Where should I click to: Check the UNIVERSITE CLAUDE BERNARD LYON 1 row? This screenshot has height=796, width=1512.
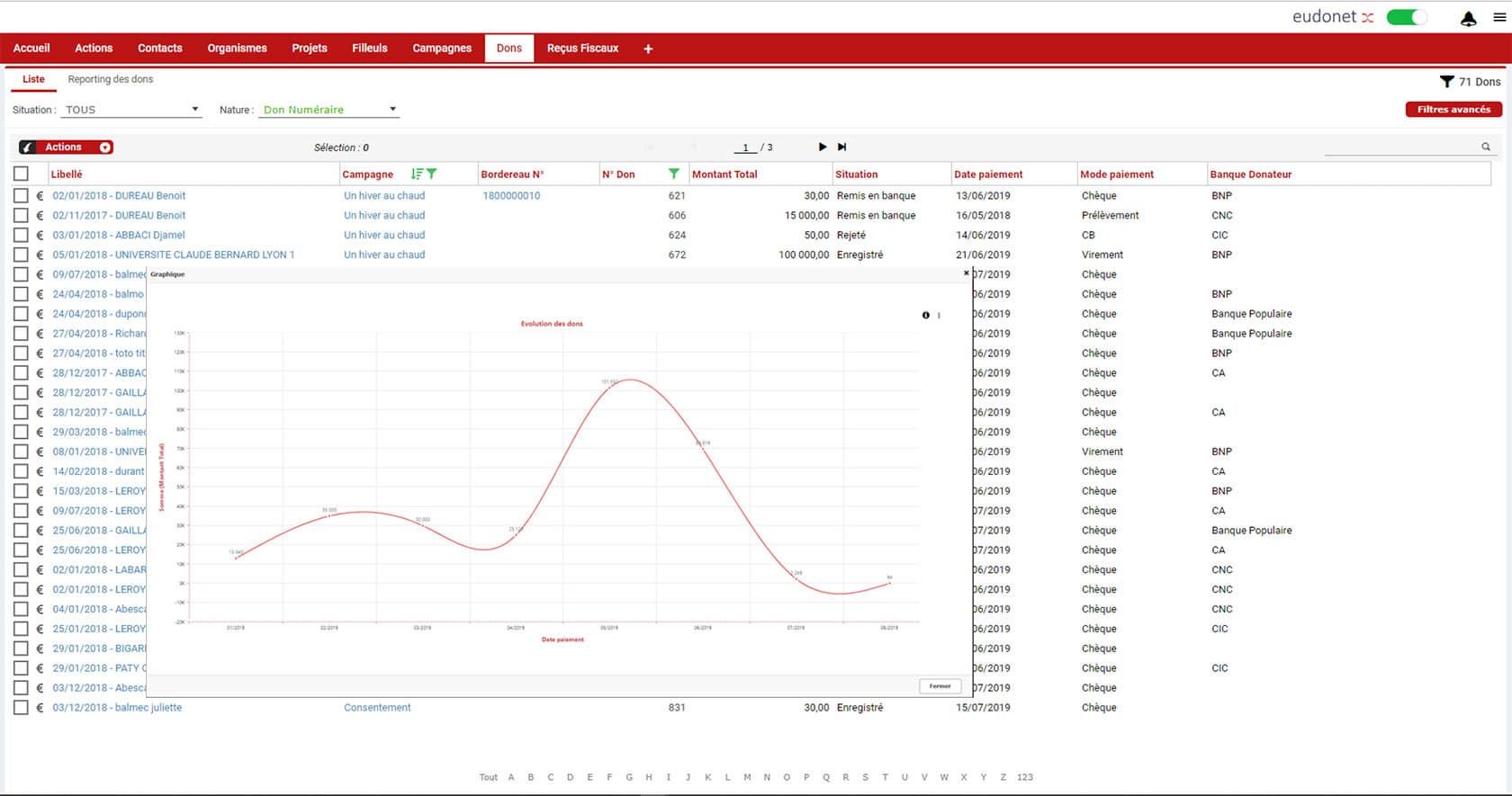(x=21, y=255)
